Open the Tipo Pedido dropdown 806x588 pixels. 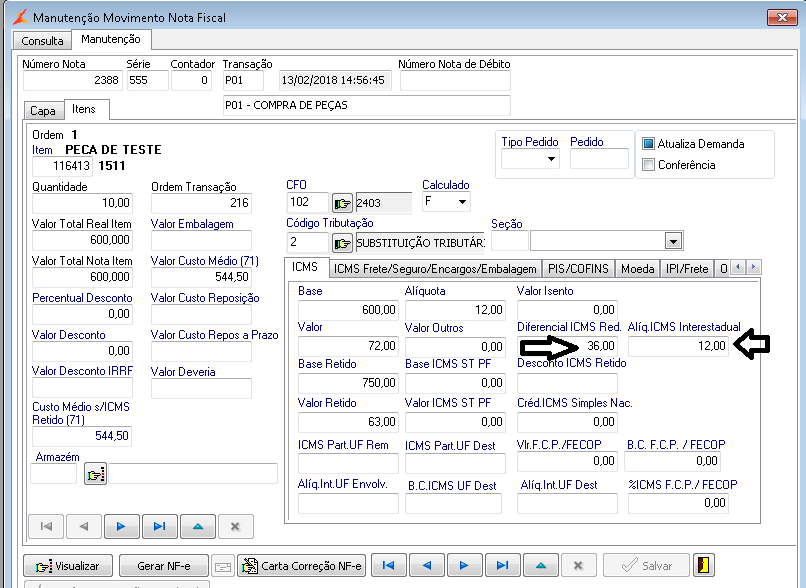[x=551, y=159]
